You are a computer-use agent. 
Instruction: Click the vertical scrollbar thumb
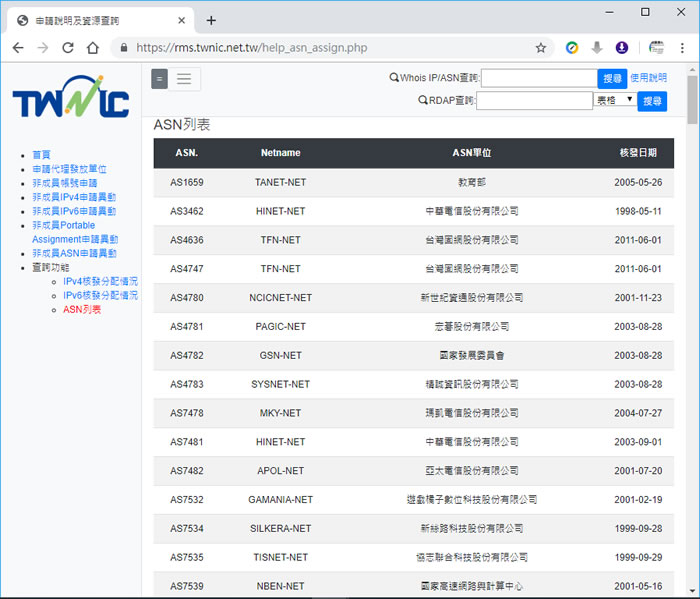[x=692, y=100]
